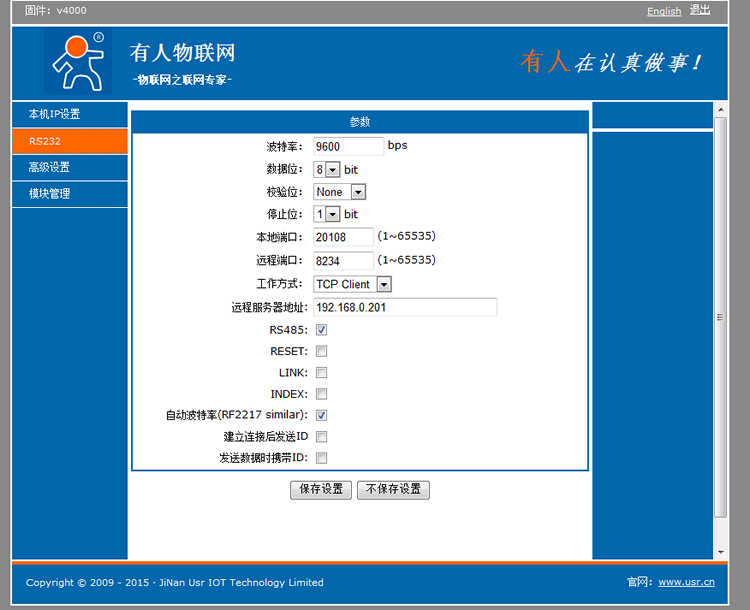Disable auto baud rate (RF2217 similar) checkbox
Viewport: 750px width, 610px height.
pyautogui.click(x=321, y=415)
